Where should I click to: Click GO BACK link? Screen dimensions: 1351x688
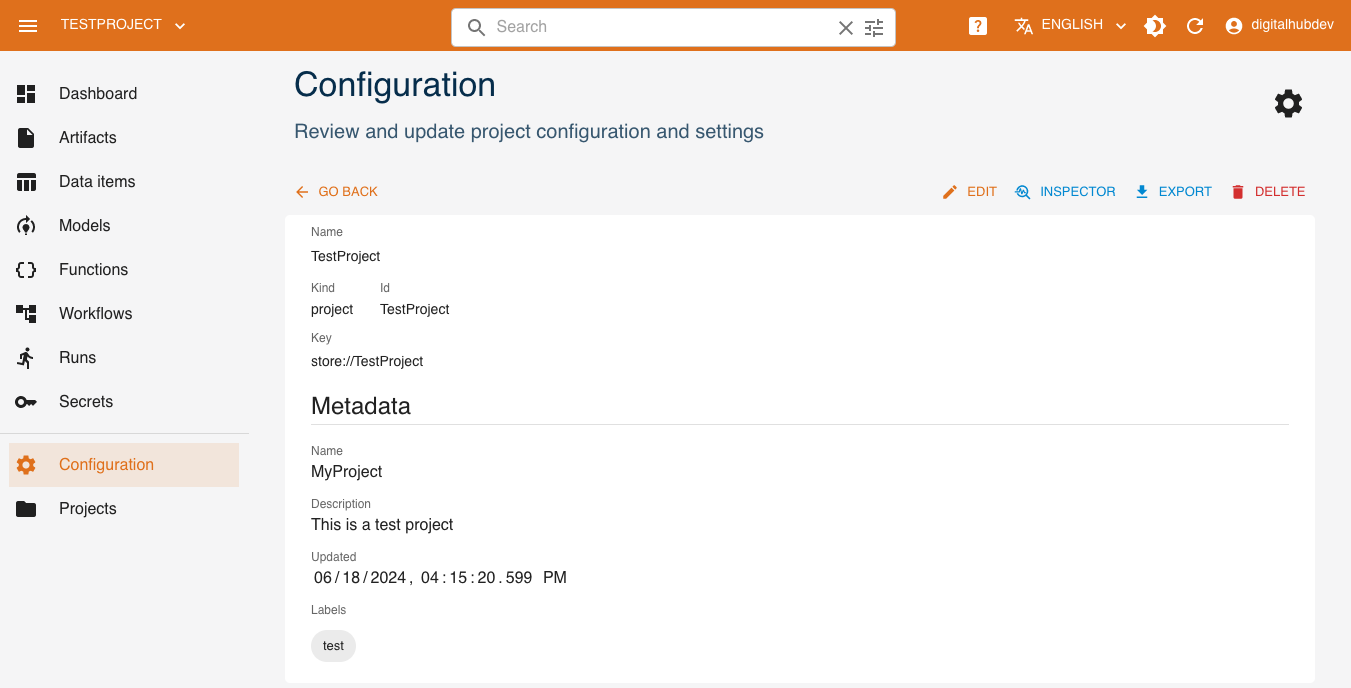[337, 192]
